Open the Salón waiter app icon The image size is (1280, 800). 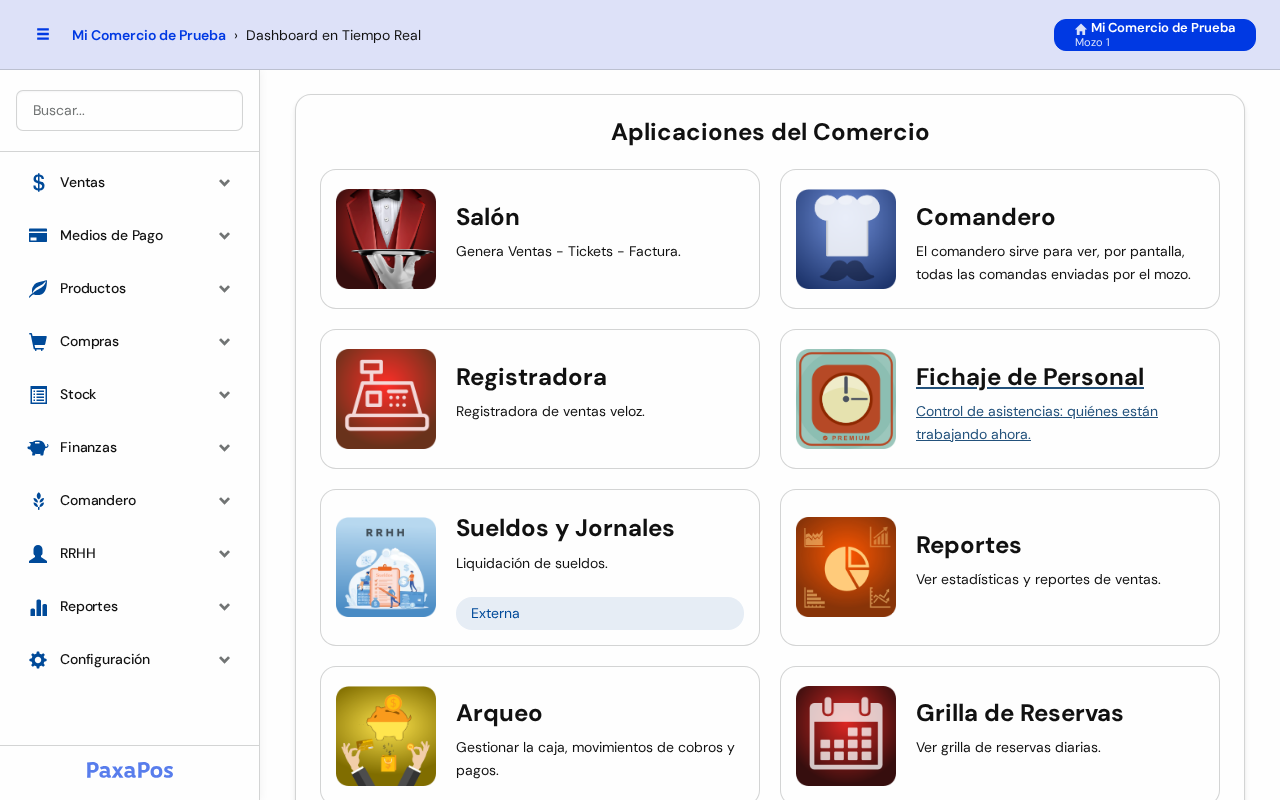pyautogui.click(x=386, y=239)
